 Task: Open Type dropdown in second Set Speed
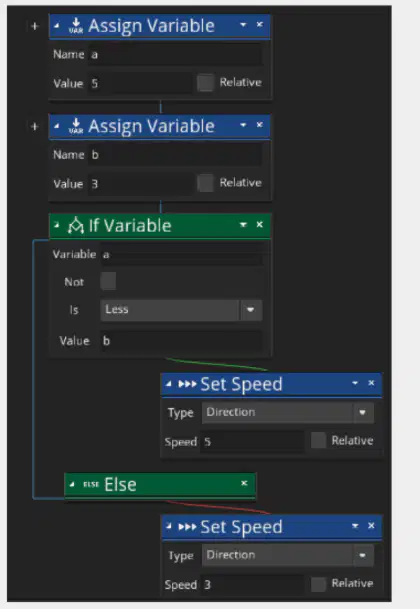pos(288,555)
